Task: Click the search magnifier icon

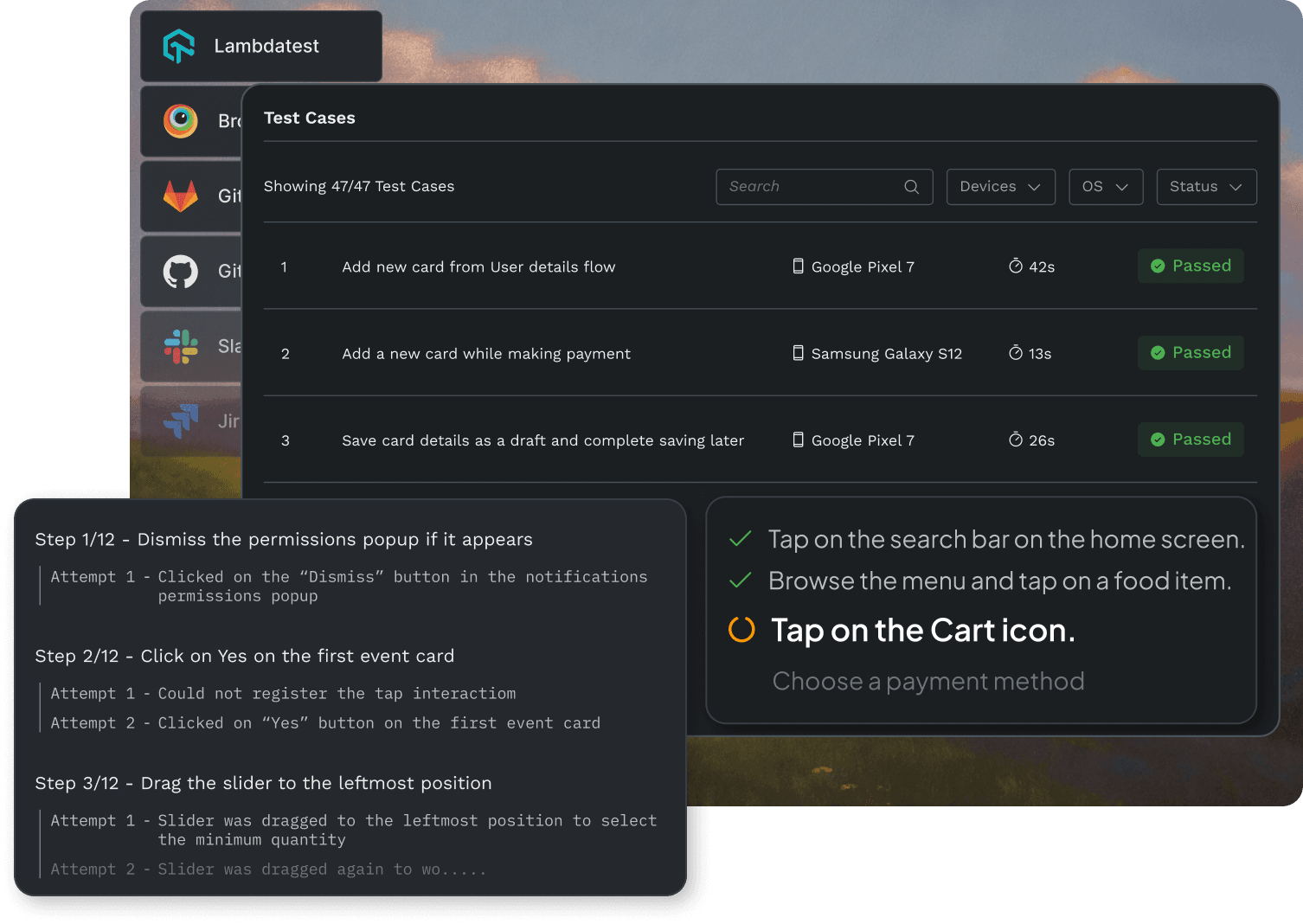Action: (x=911, y=187)
